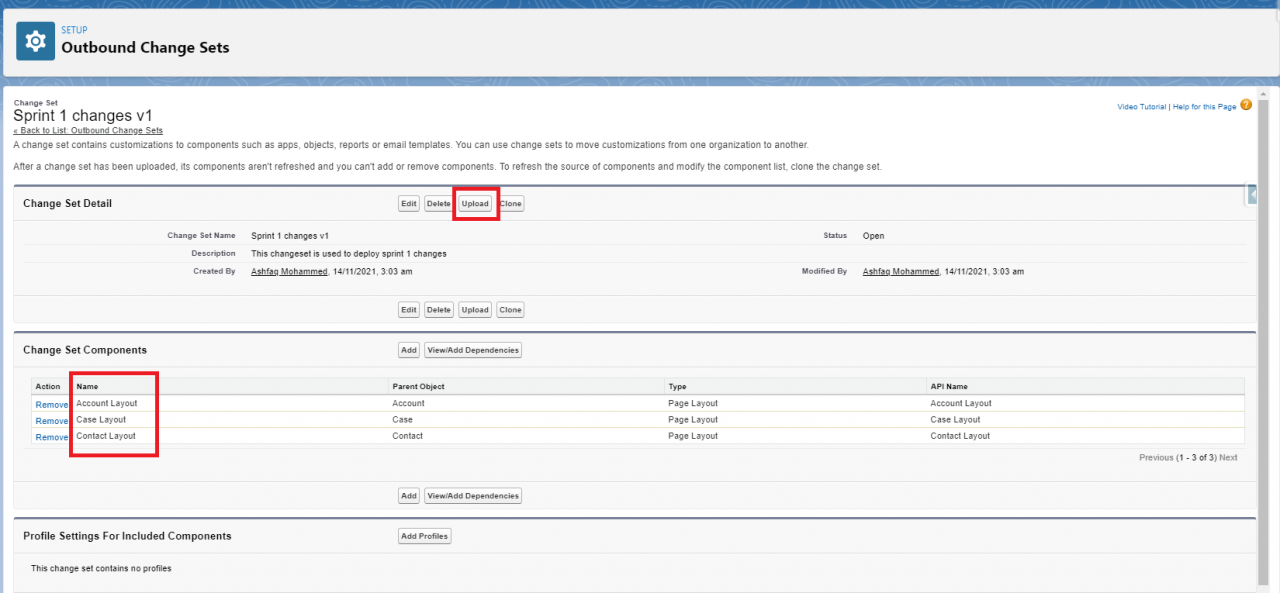The width and height of the screenshot is (1280, 593).
Task: Click the Next pagination link
Action: click(x=1228, y=457)
